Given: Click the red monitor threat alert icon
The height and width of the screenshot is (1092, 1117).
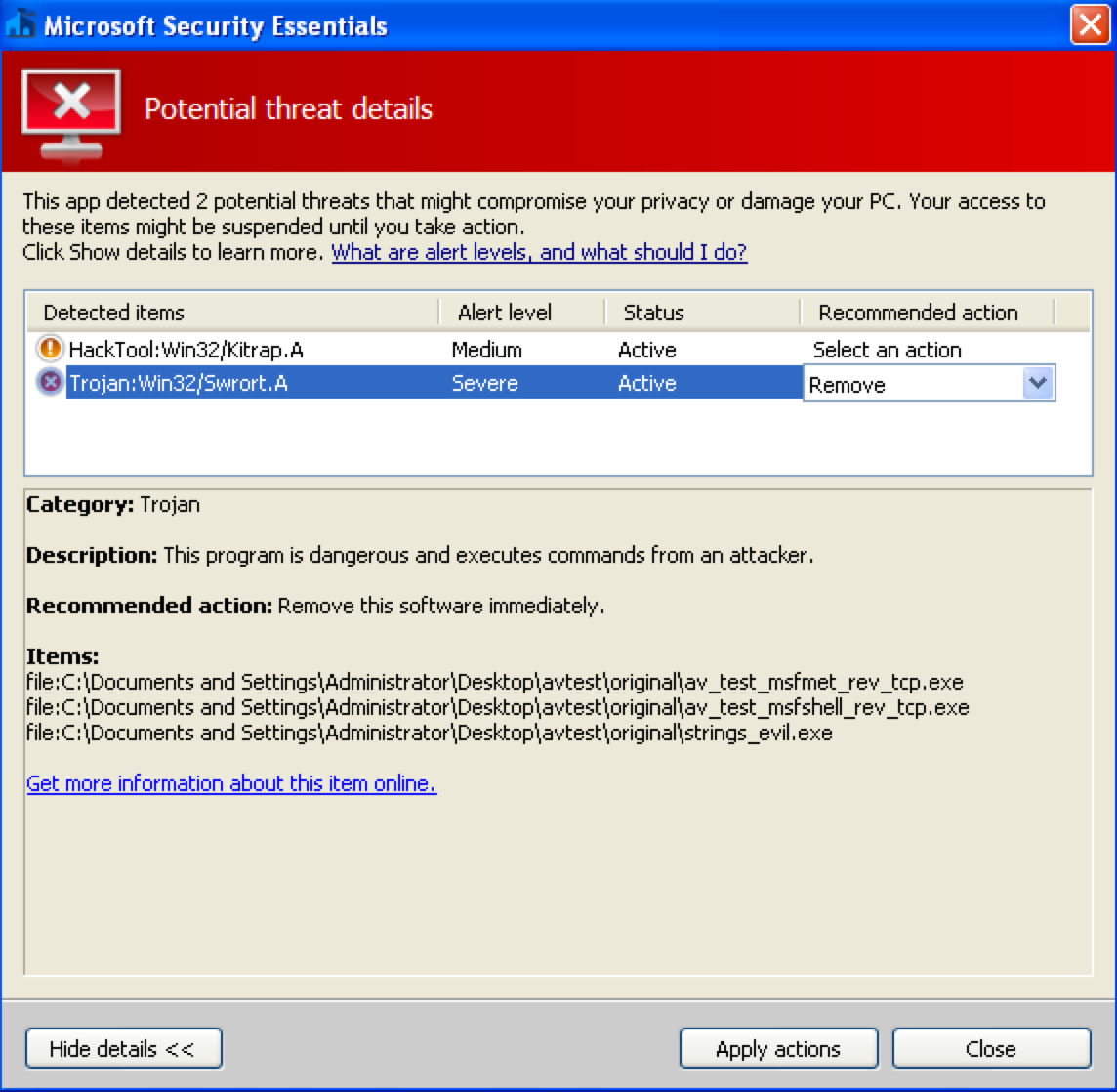Looking at the screenshot, I should pyautogui.click(x=70, y=111).
